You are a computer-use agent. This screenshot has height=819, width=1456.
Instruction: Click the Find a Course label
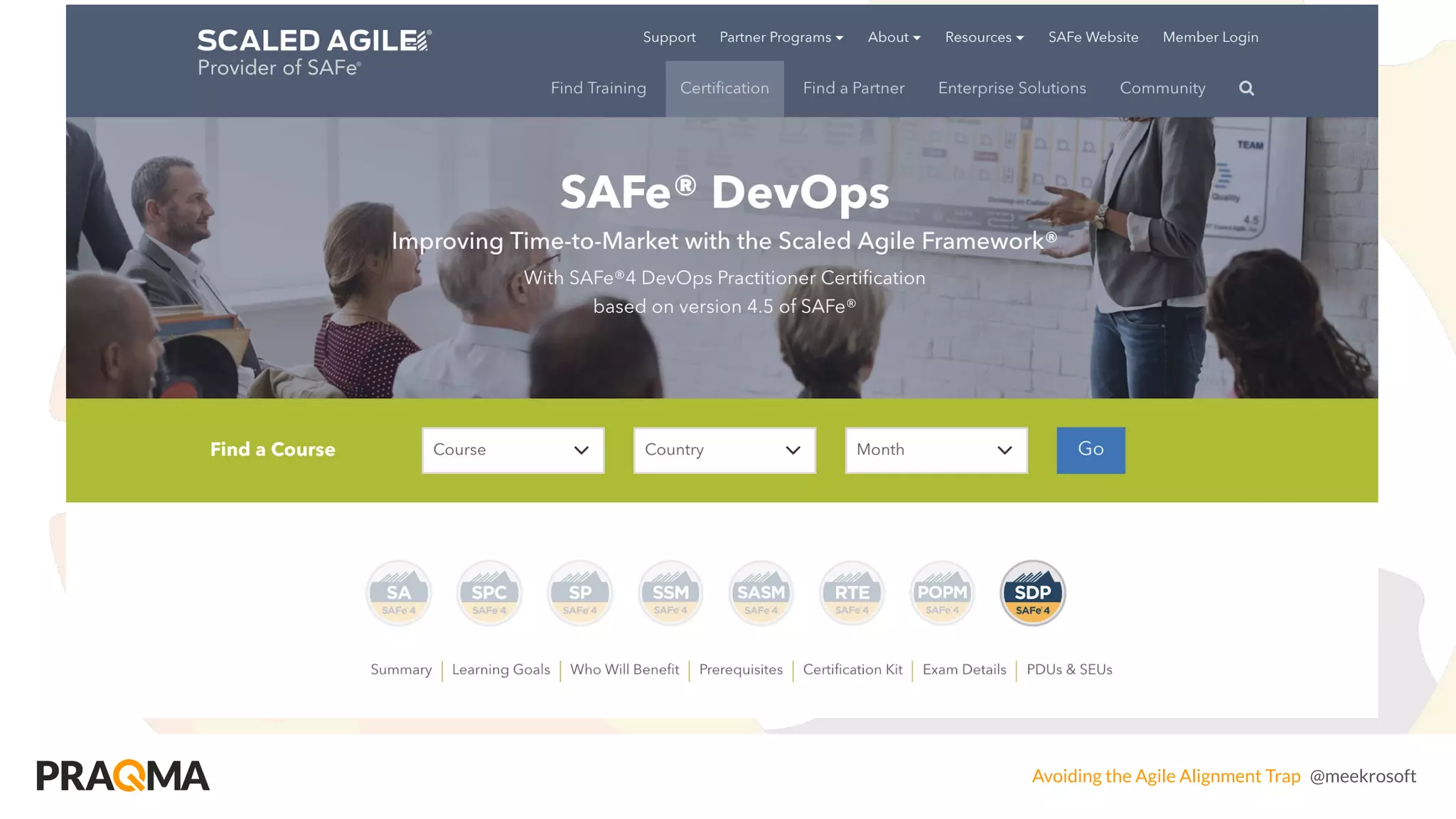[272, 449]
